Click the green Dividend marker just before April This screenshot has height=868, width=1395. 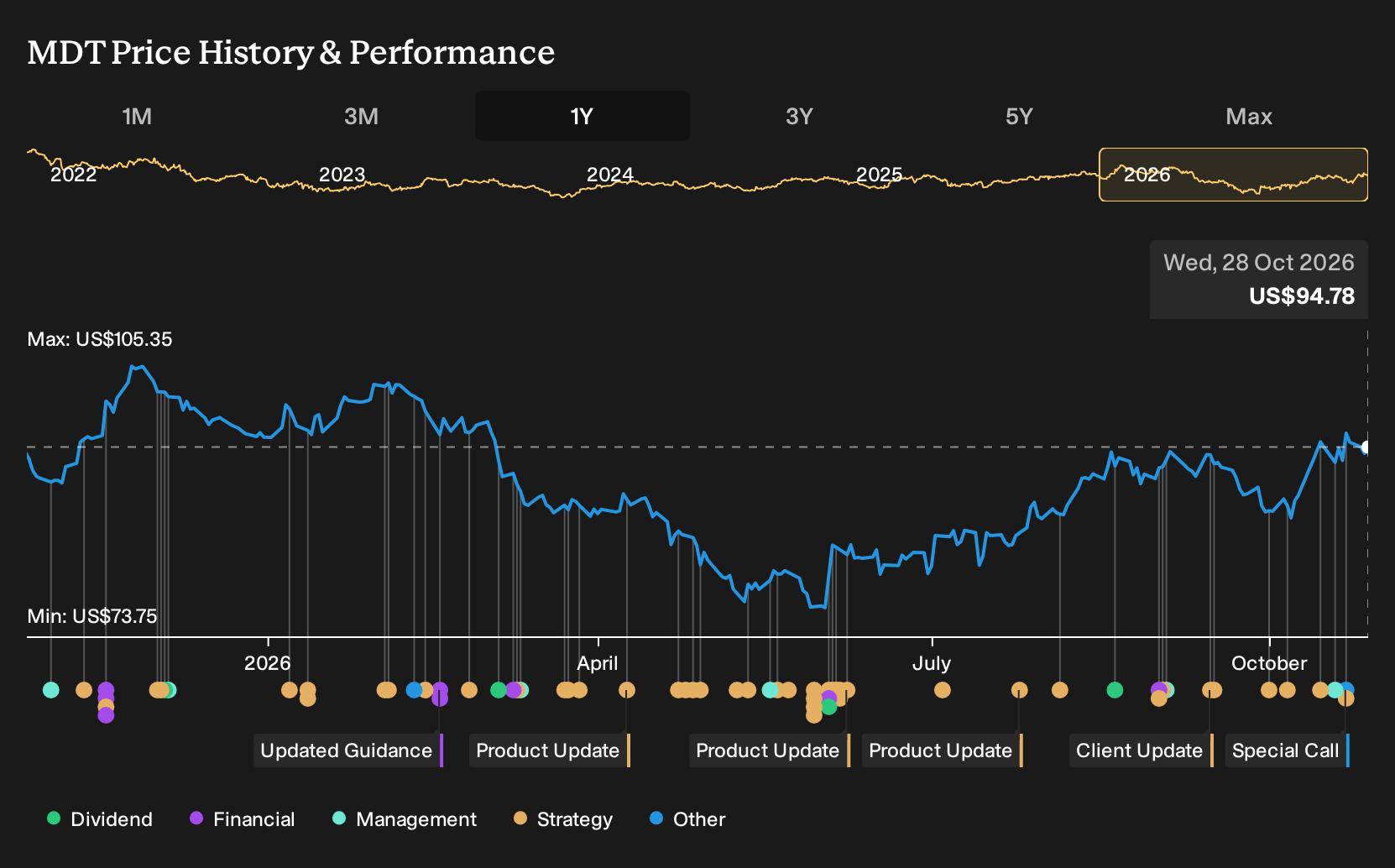point(499,690)
